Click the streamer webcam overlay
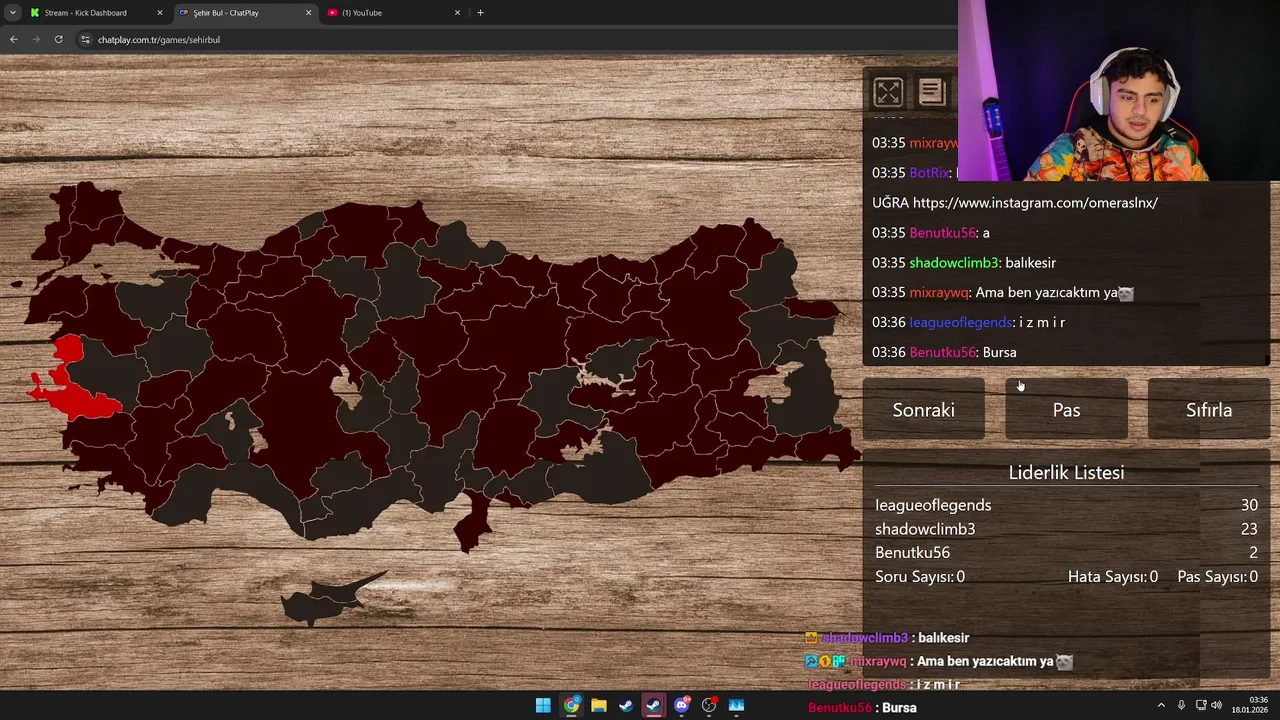The width and height of the screenshot is (1280, 720). point(1119,90)
